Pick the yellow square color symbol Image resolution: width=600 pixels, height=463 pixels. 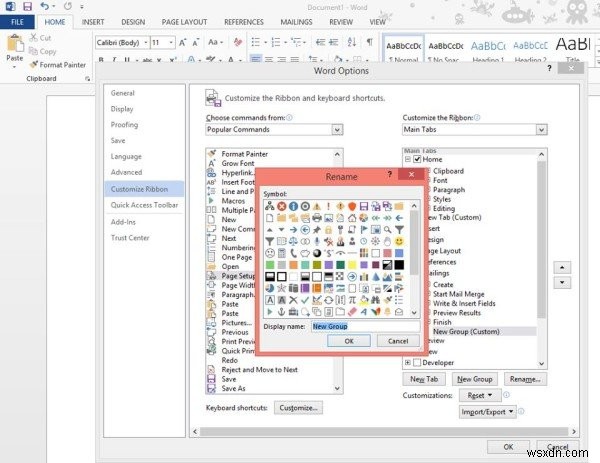click(x=352, y=265)
